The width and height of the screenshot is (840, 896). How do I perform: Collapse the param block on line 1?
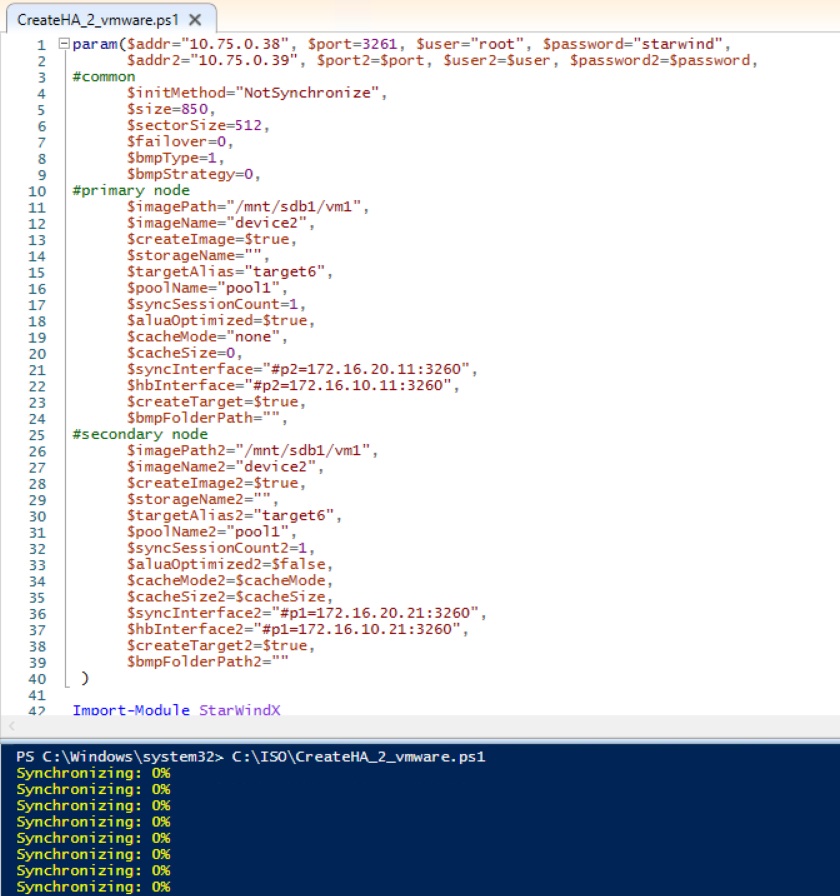pyautogui.click(x=64, y=43)
